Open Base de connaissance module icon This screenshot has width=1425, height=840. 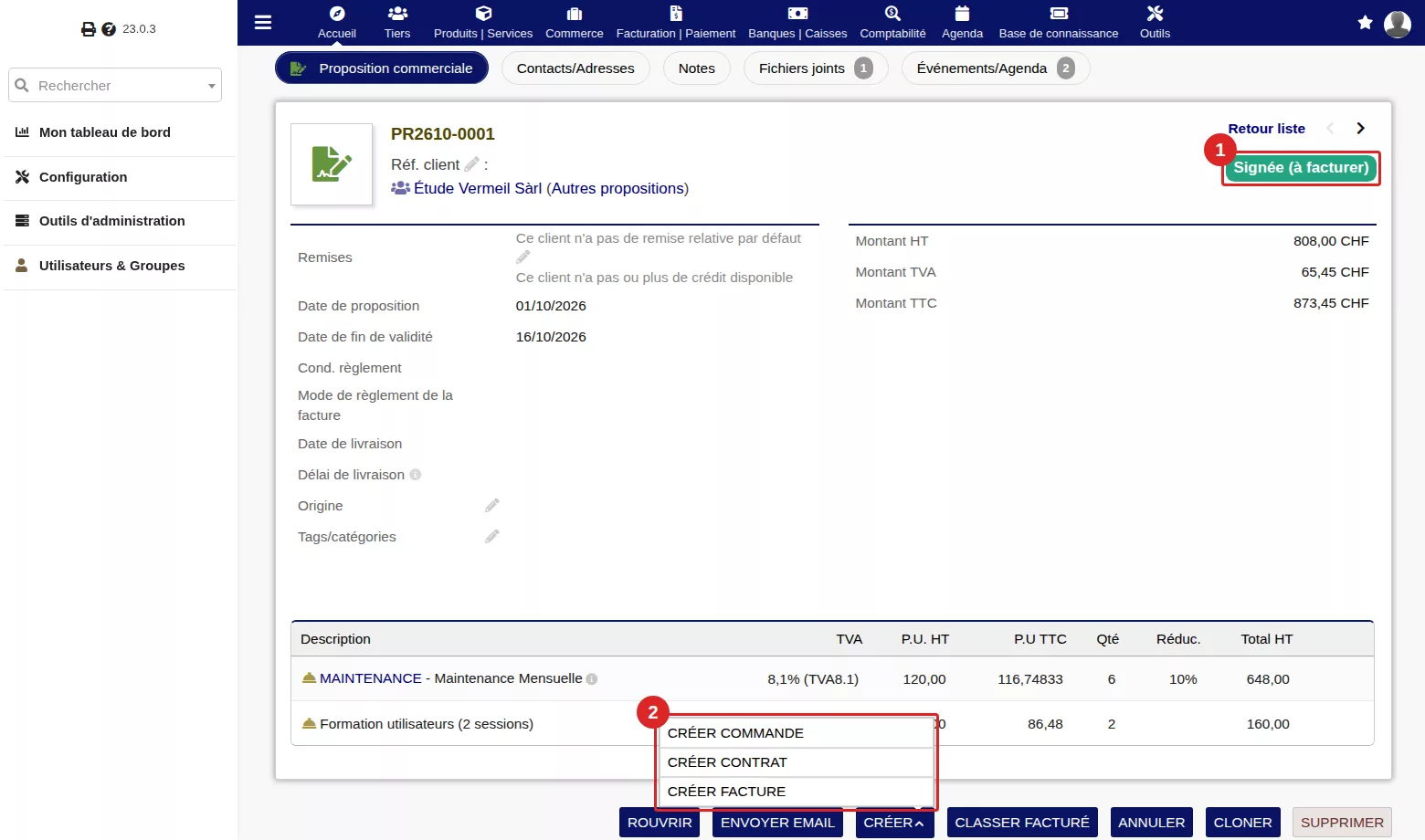1059,14
